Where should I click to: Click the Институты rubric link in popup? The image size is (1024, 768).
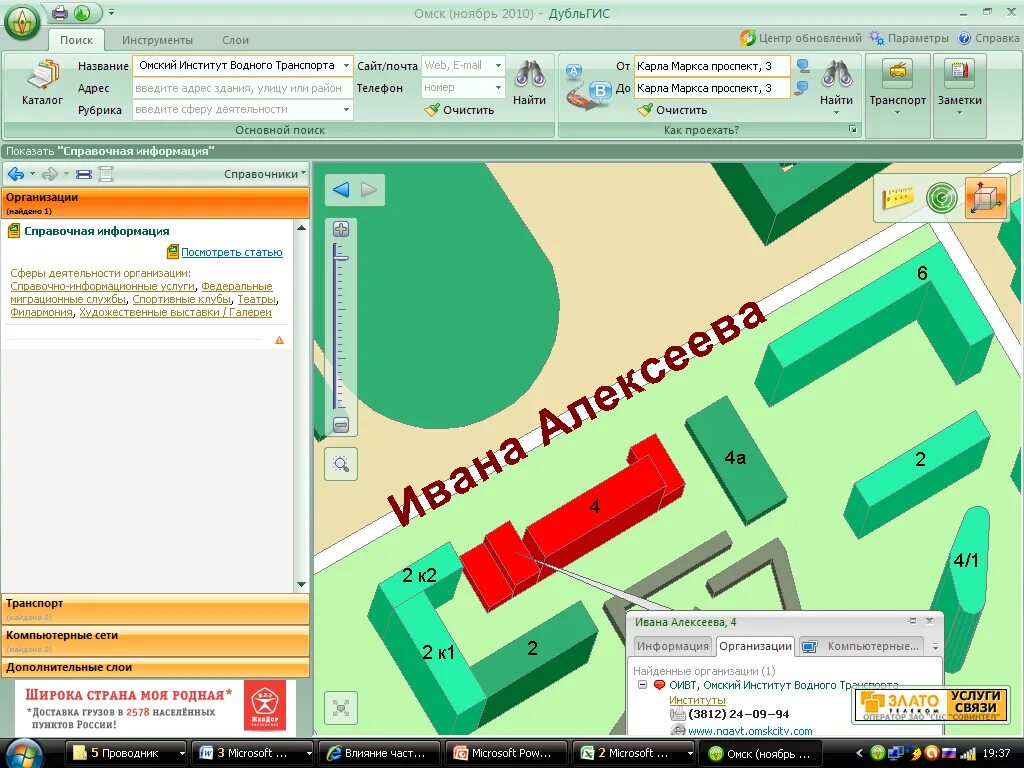(x=697, y=700)
